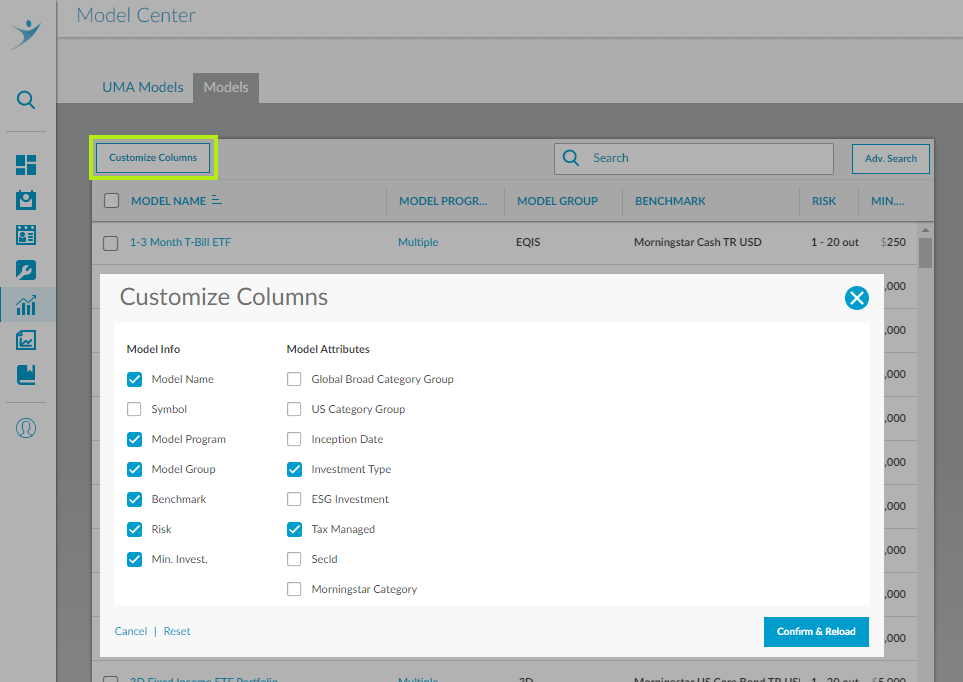This screenshot has height=682, width=963.
Task: Open the bar chart analytics icon
Action: pyautogui.click(x=25, y=305)
